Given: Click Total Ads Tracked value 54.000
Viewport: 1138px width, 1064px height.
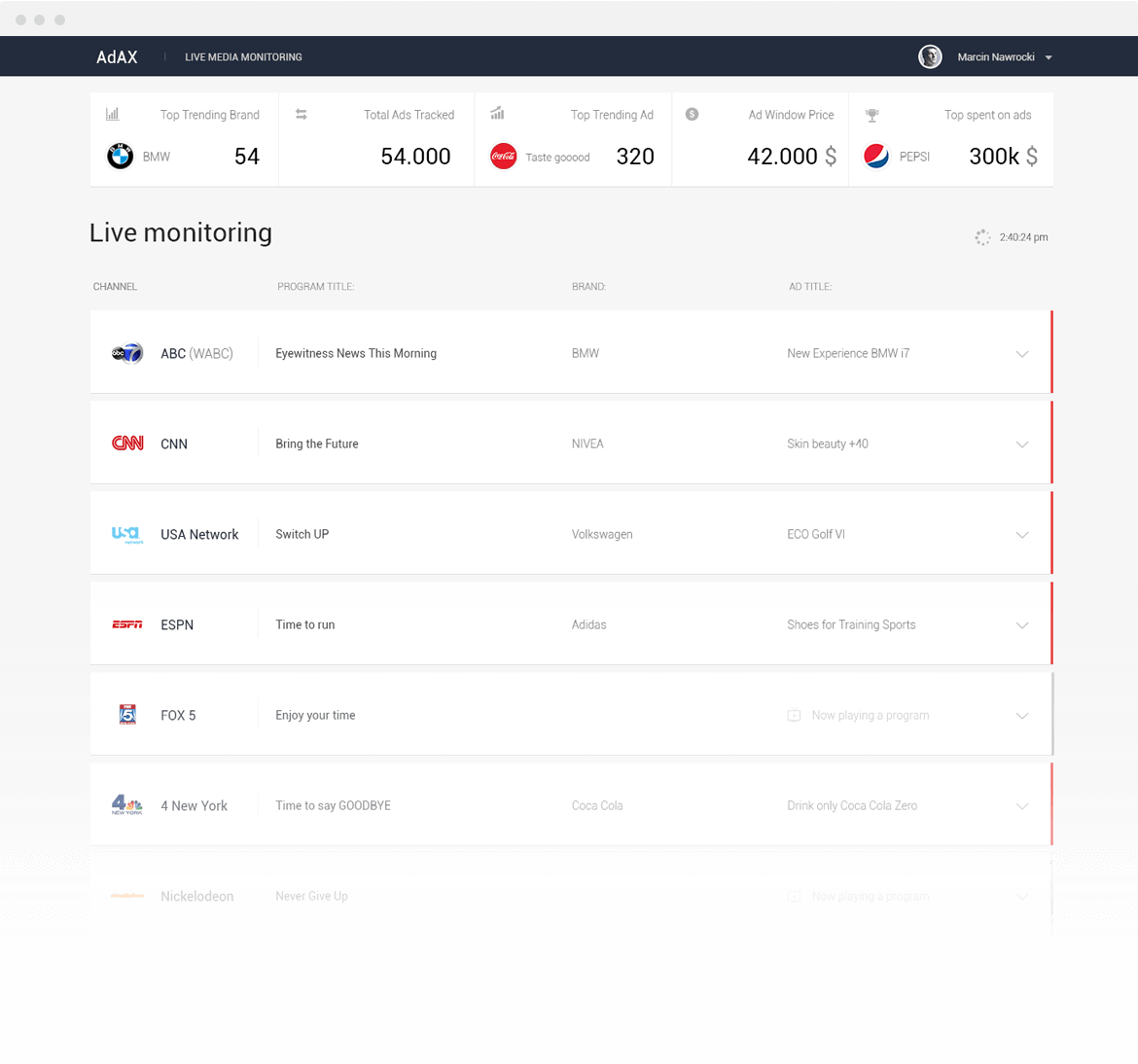Looking at the screenshot, I should coord(415,156).
